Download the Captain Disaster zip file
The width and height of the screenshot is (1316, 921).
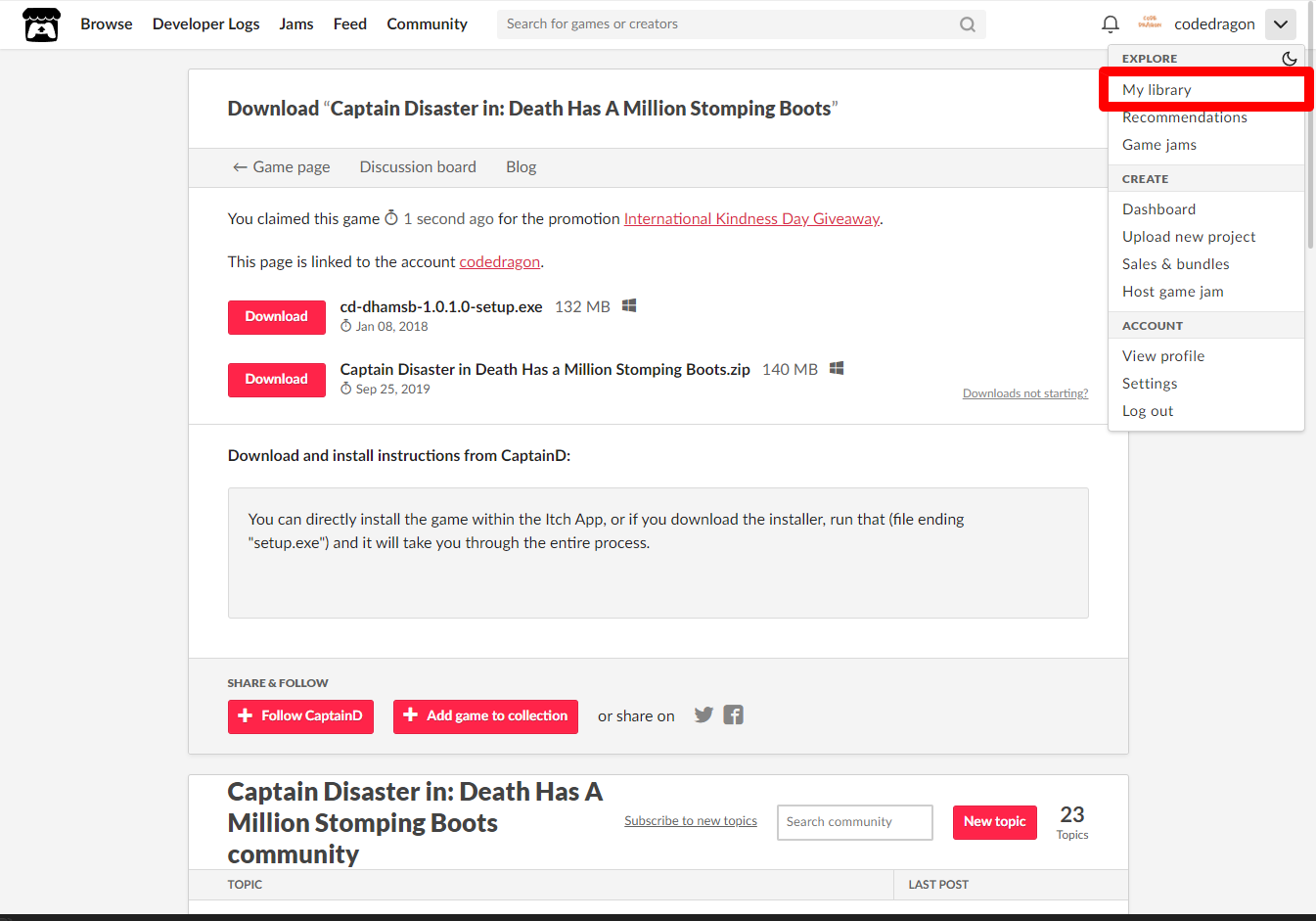[277, 380]
